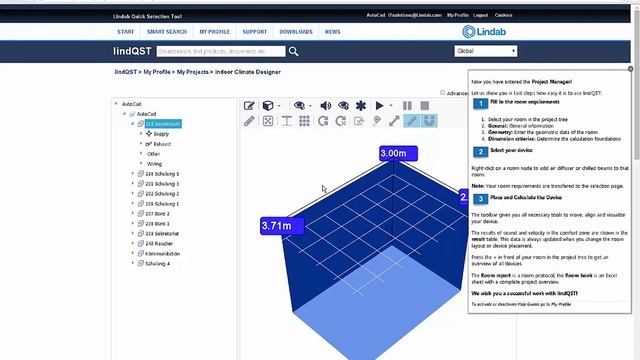The image size is (640, 360).
Task: Open the Global region dropdown
Action: click(x=486, y=51)
